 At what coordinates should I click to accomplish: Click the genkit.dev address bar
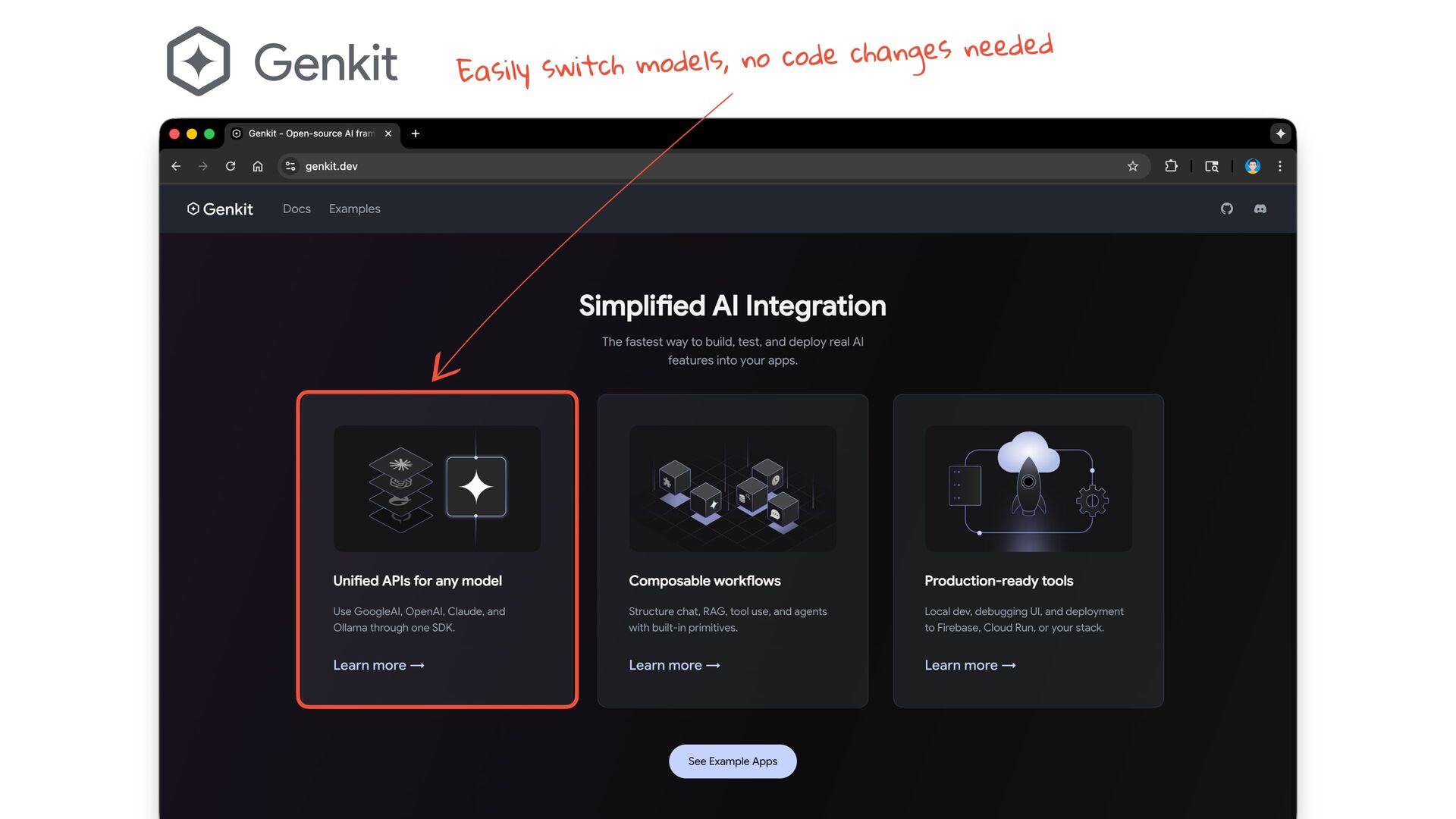coord(713,166)
